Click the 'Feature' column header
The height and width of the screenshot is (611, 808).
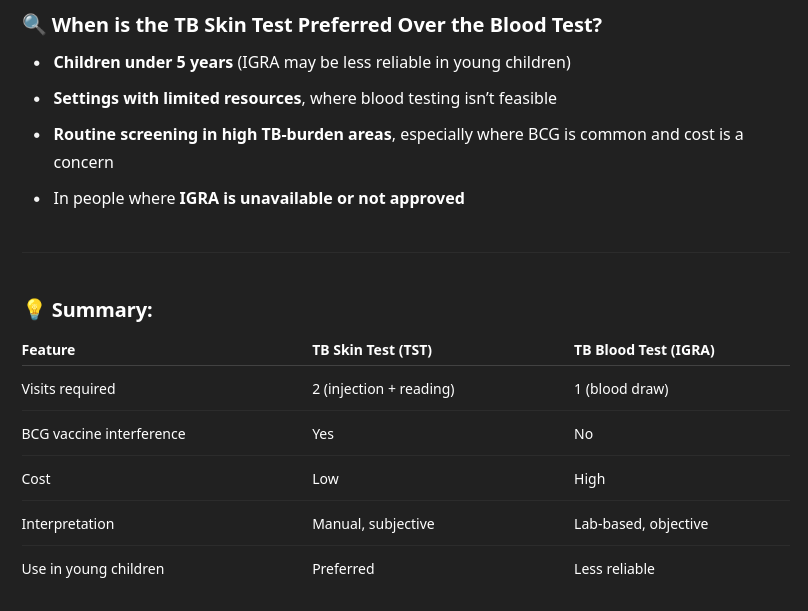48,350
